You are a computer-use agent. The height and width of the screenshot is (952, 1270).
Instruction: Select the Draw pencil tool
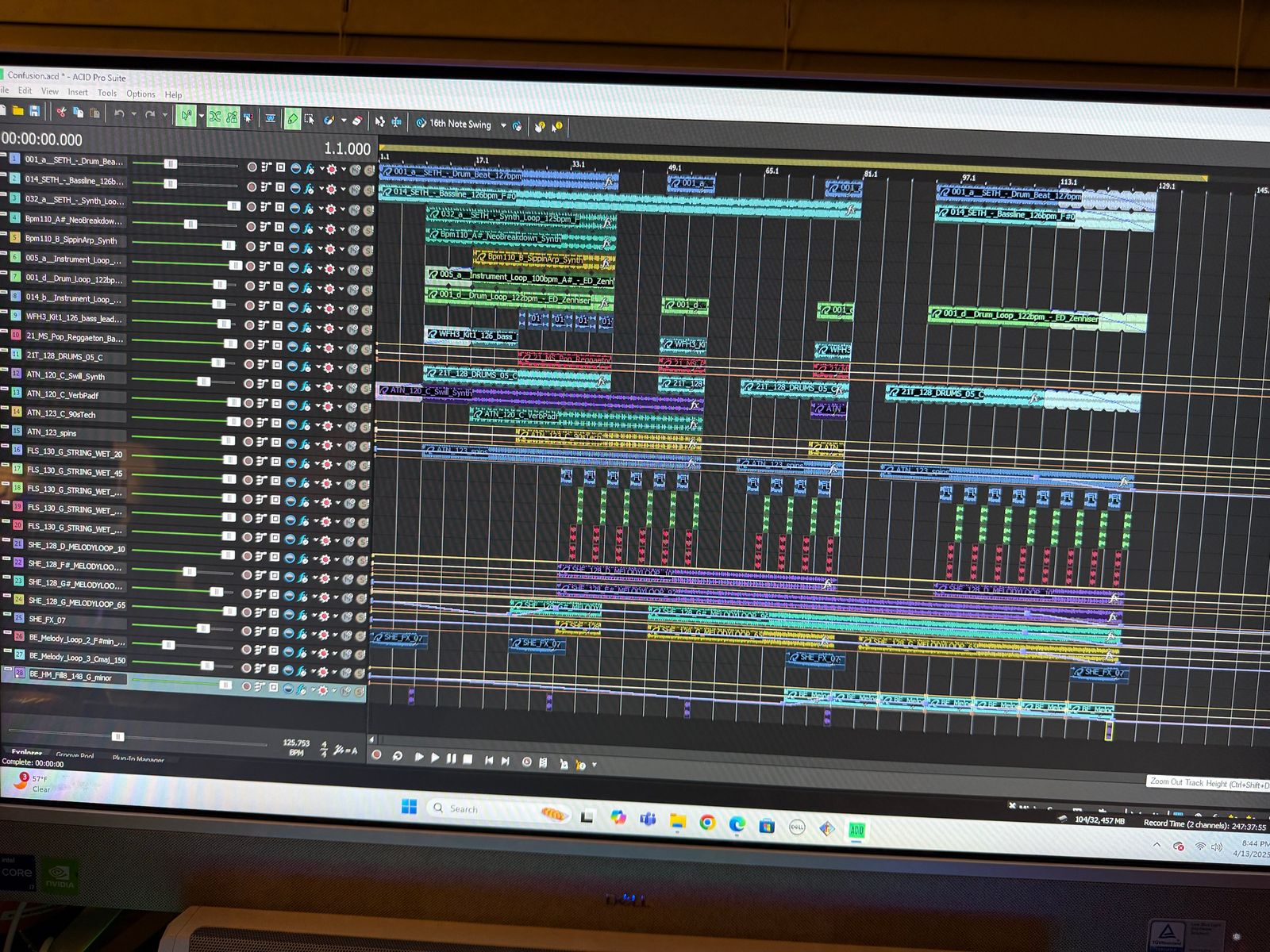tap(292, 119)
